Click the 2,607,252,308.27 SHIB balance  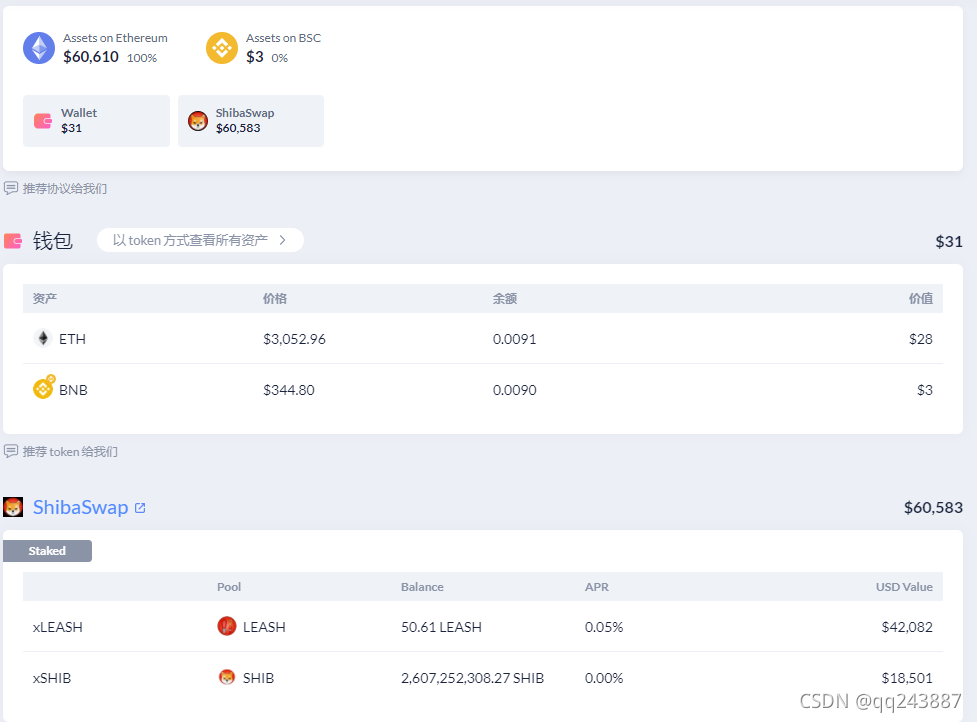click(472, 678)
